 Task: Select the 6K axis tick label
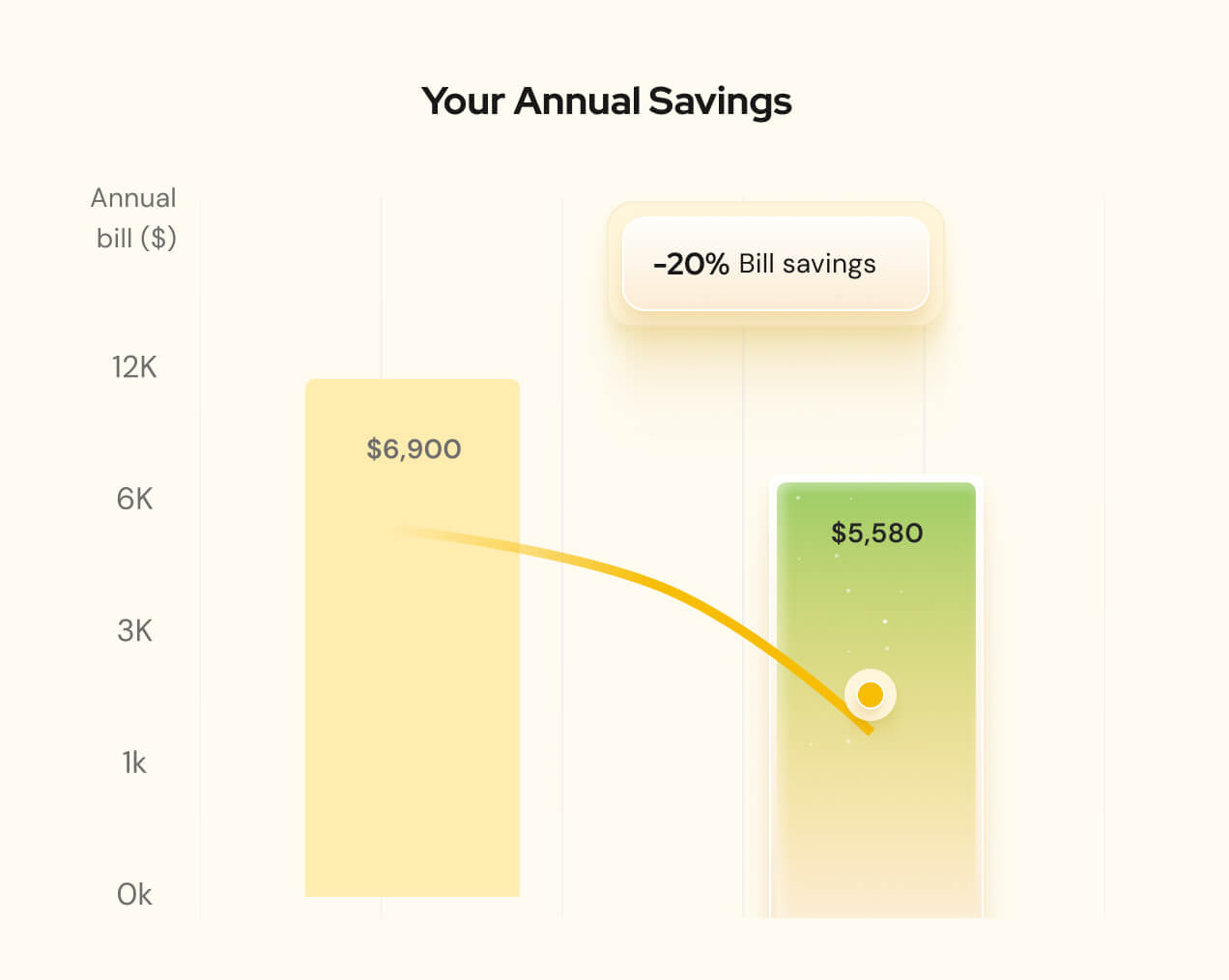point(134,499)
